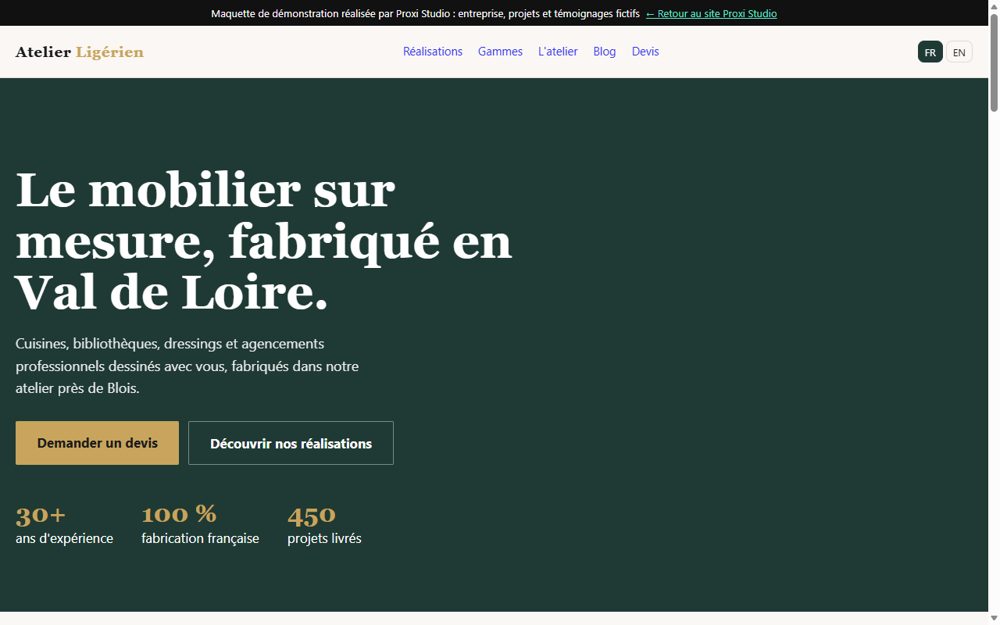
Task: Click the 'fabrication française' label
Action: tap(200, 538)
